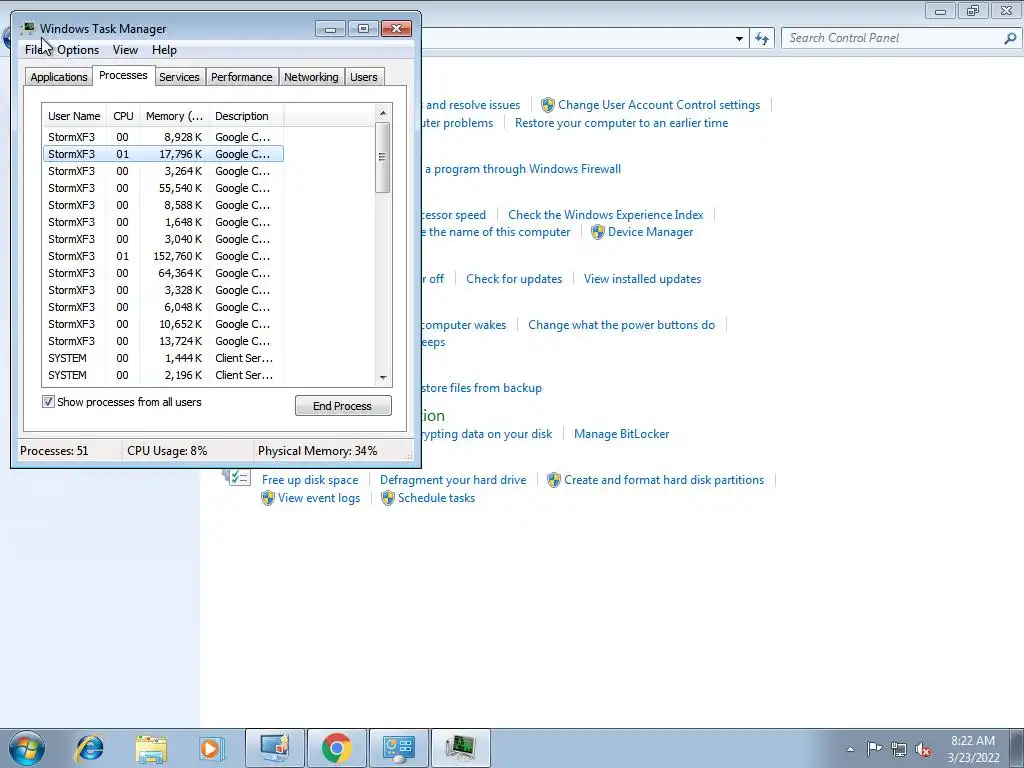Open the Options menu in Task Manager
The height and width of the screenshot is (768, 1024).
(78, 50)
